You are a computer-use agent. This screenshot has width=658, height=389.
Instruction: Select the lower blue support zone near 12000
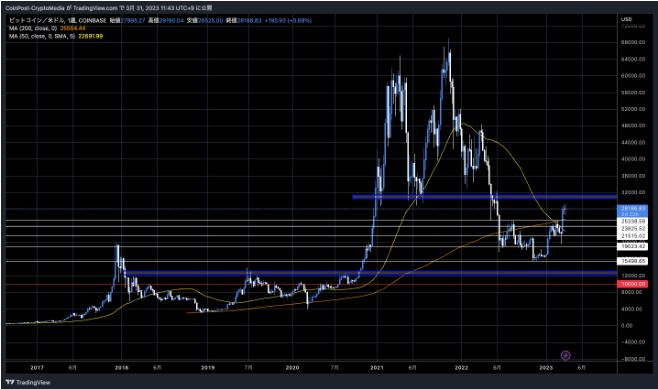click(371, 273)
